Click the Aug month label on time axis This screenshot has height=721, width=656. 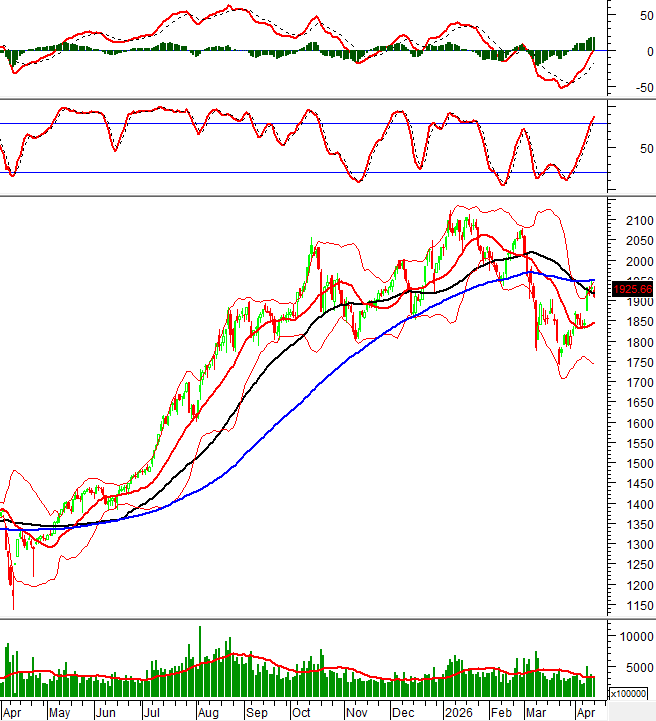[x=207, y=713]
